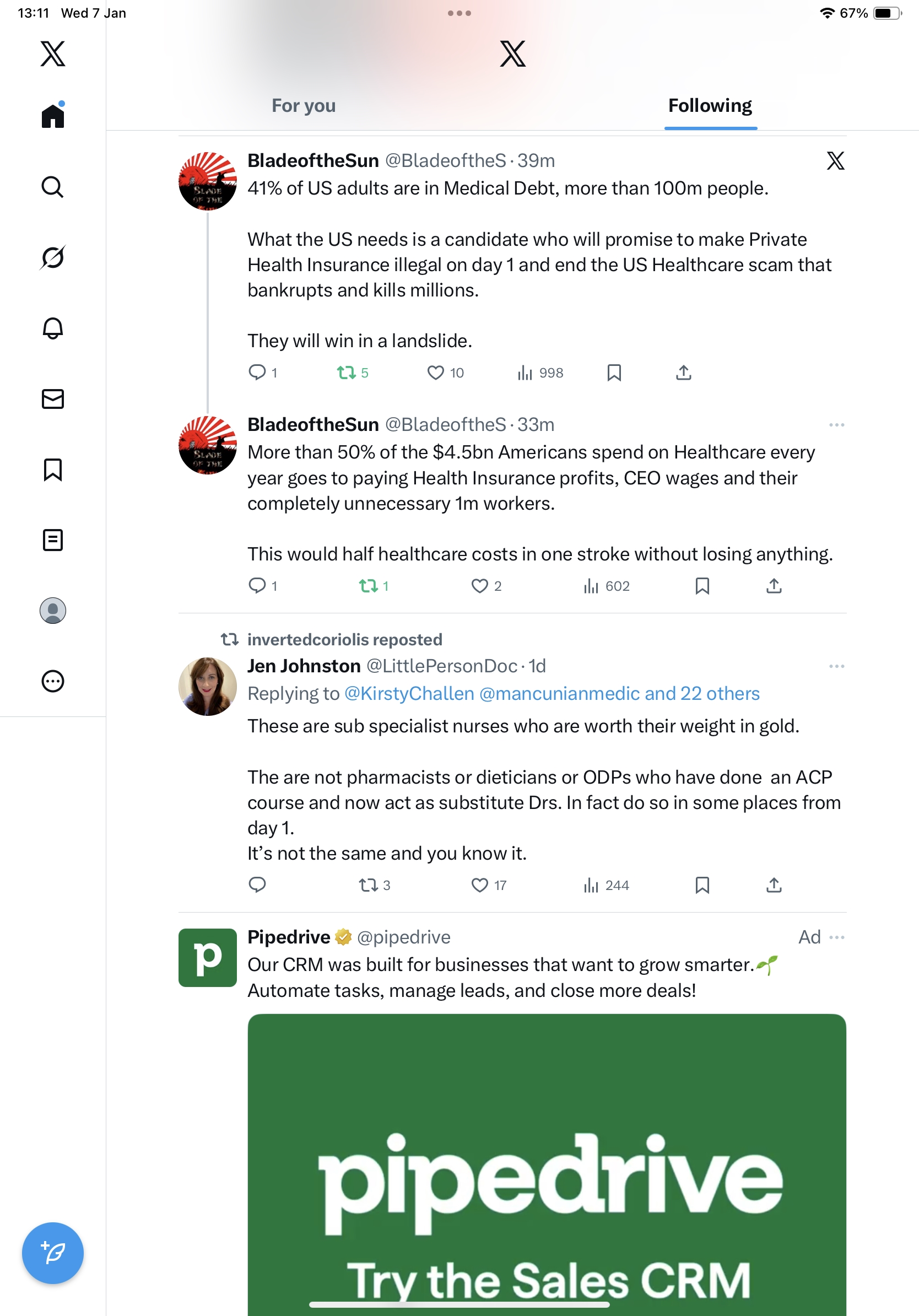Like the 41% medical debt post
This screenshot has width=919, height=1316.
point(436,373)
